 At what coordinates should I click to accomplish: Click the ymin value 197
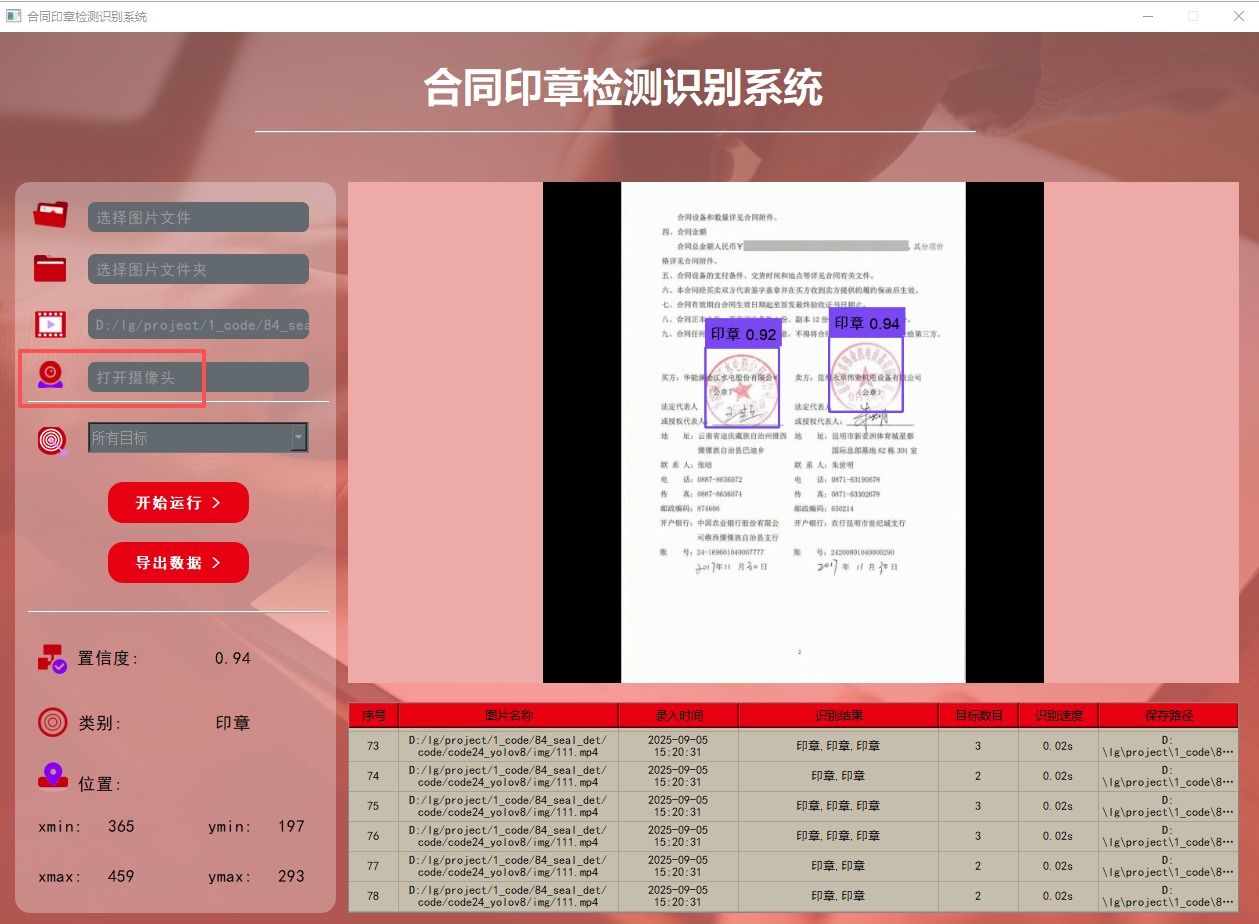pyautogui.click(x=291, y=826)
